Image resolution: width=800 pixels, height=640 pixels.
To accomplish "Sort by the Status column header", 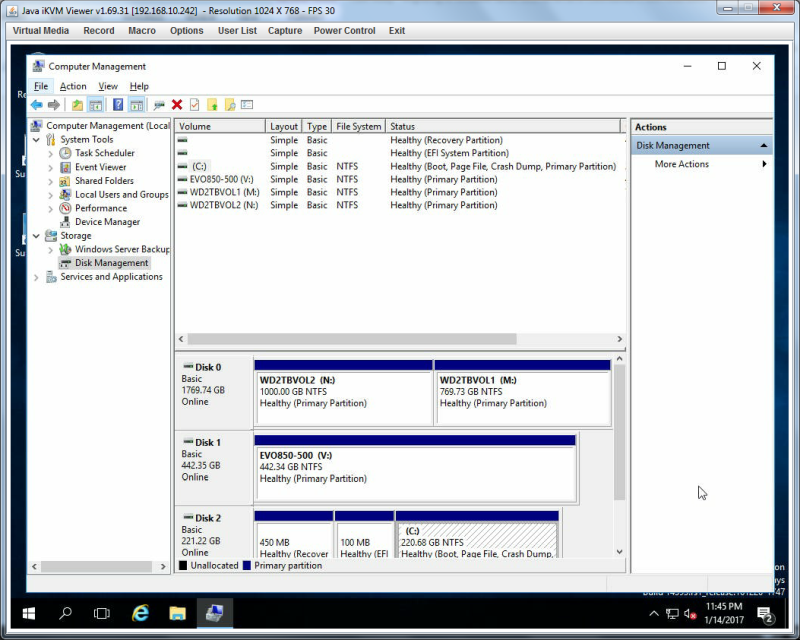I will click(x=503, y=126).
